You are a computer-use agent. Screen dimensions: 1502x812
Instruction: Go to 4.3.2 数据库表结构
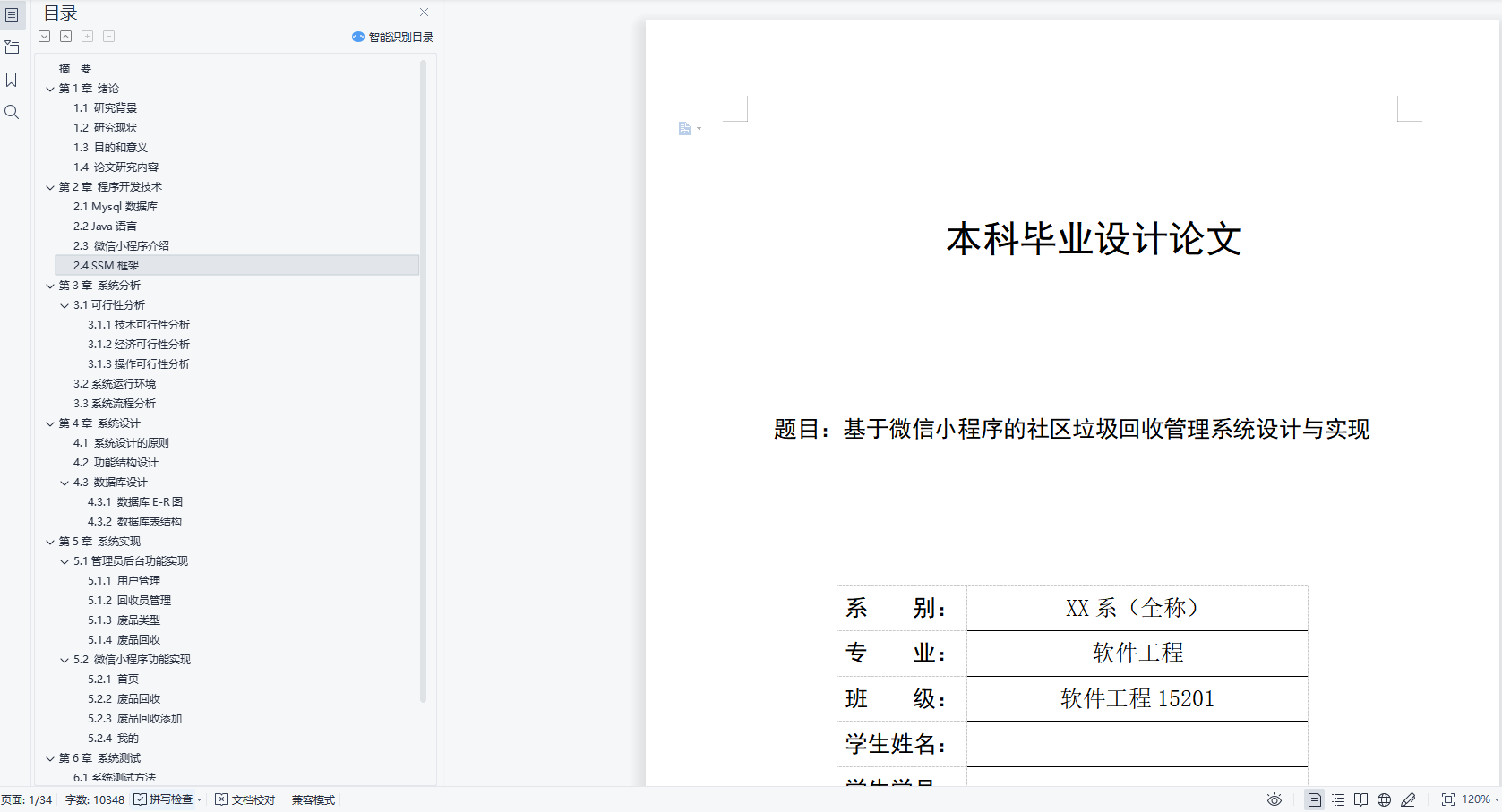tap(134, 522)
